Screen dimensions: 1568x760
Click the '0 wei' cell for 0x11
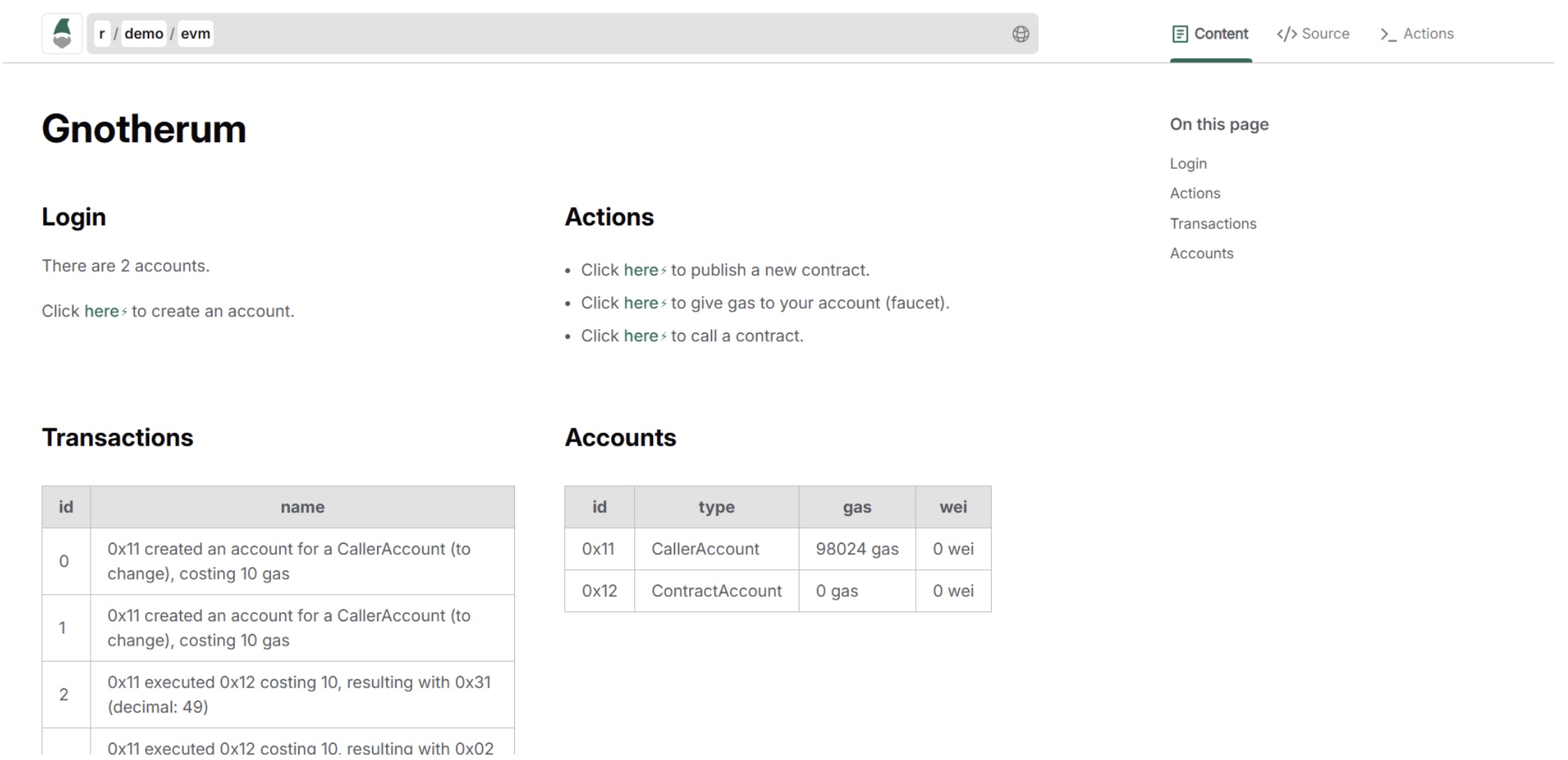[x=953, y=549]
